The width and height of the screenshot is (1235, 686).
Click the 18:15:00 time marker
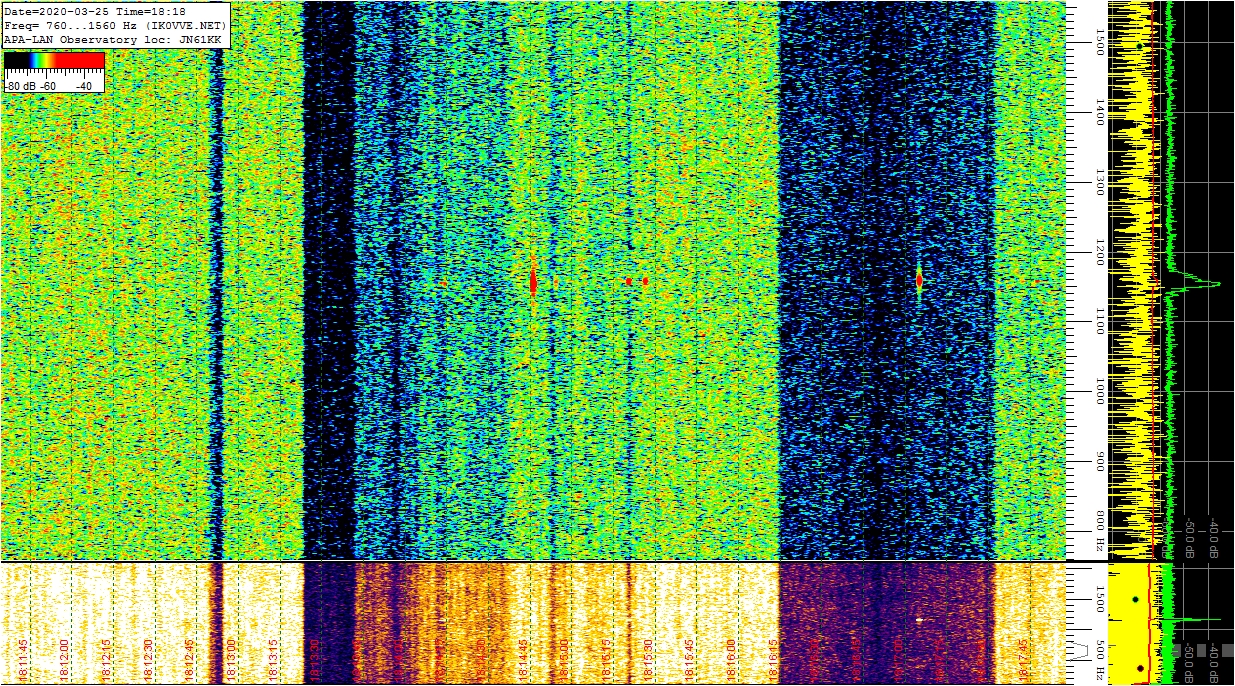point(564,661)
